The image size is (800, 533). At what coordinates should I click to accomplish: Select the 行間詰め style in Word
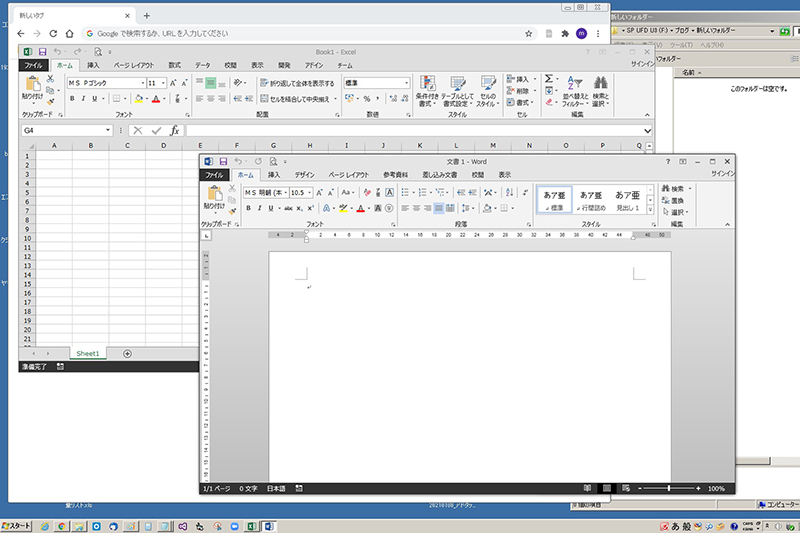click(591, 199)
